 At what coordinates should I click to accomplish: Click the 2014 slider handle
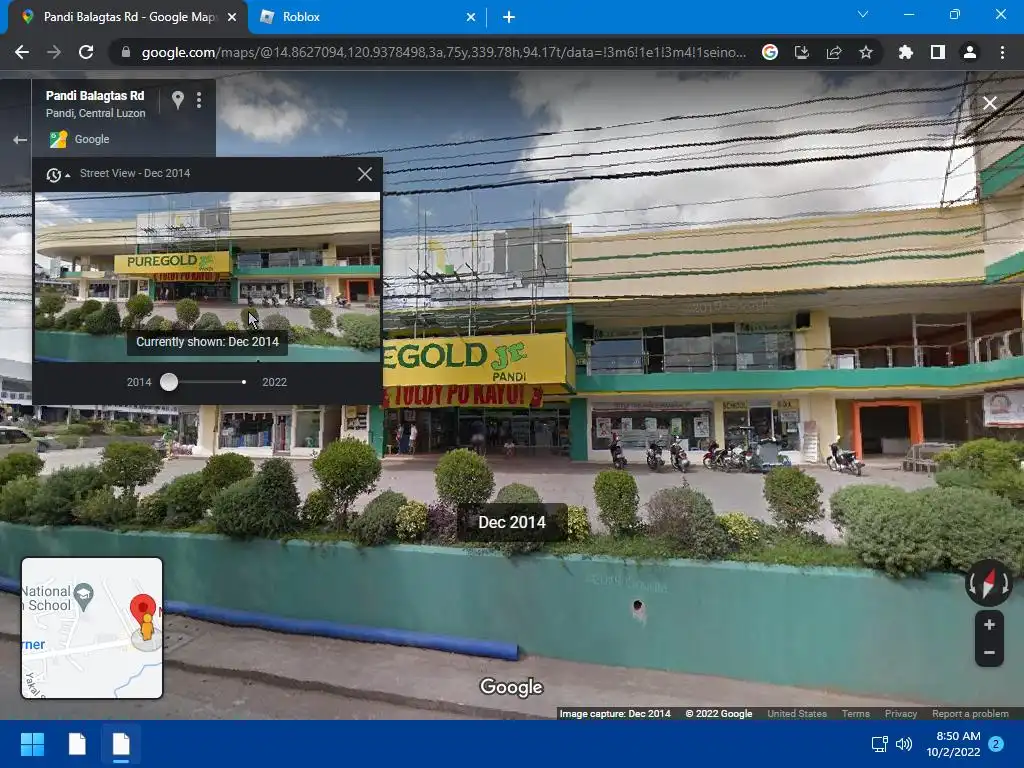[169, 382]
